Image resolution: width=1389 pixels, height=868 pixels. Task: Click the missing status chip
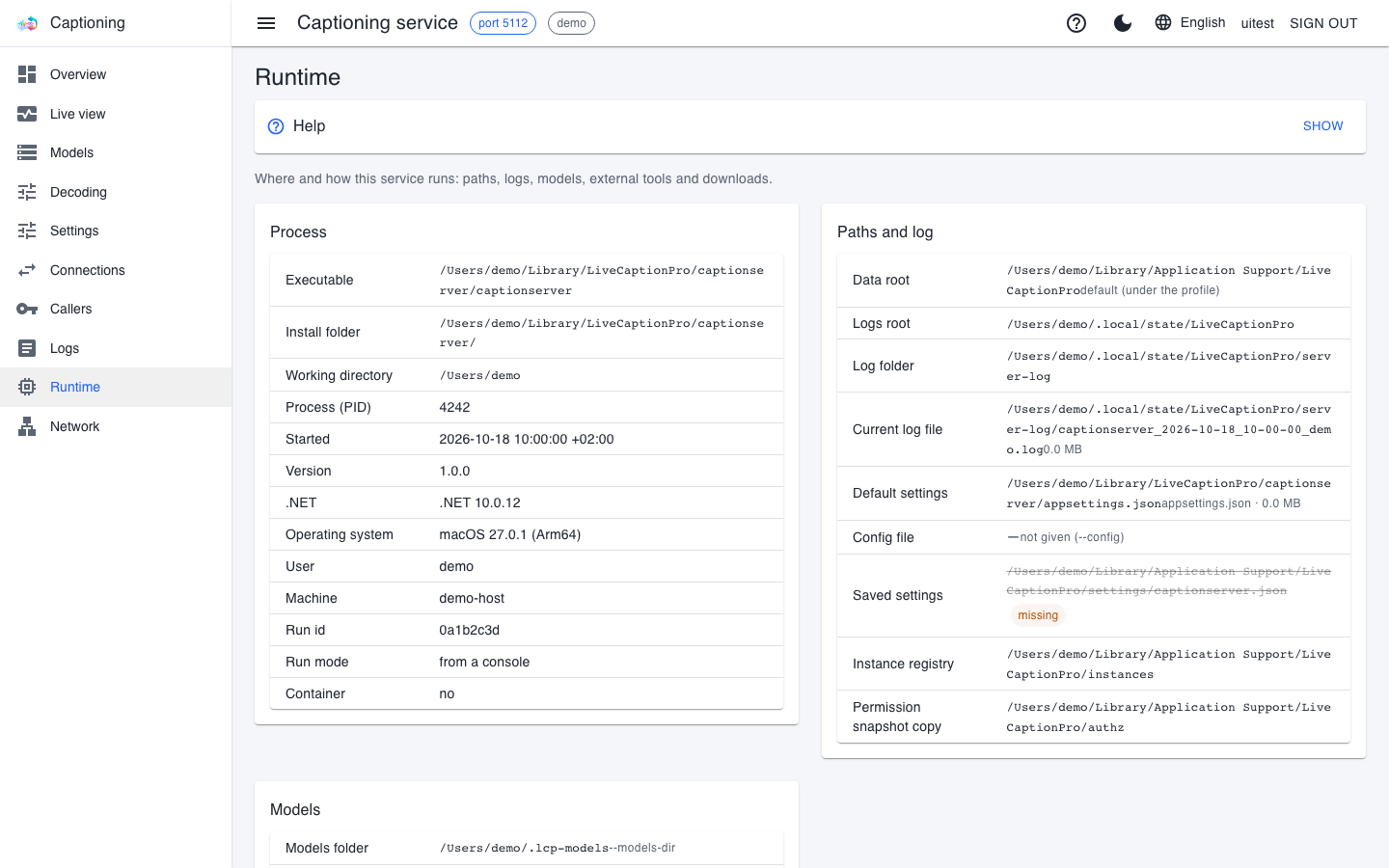[1038, 615]
